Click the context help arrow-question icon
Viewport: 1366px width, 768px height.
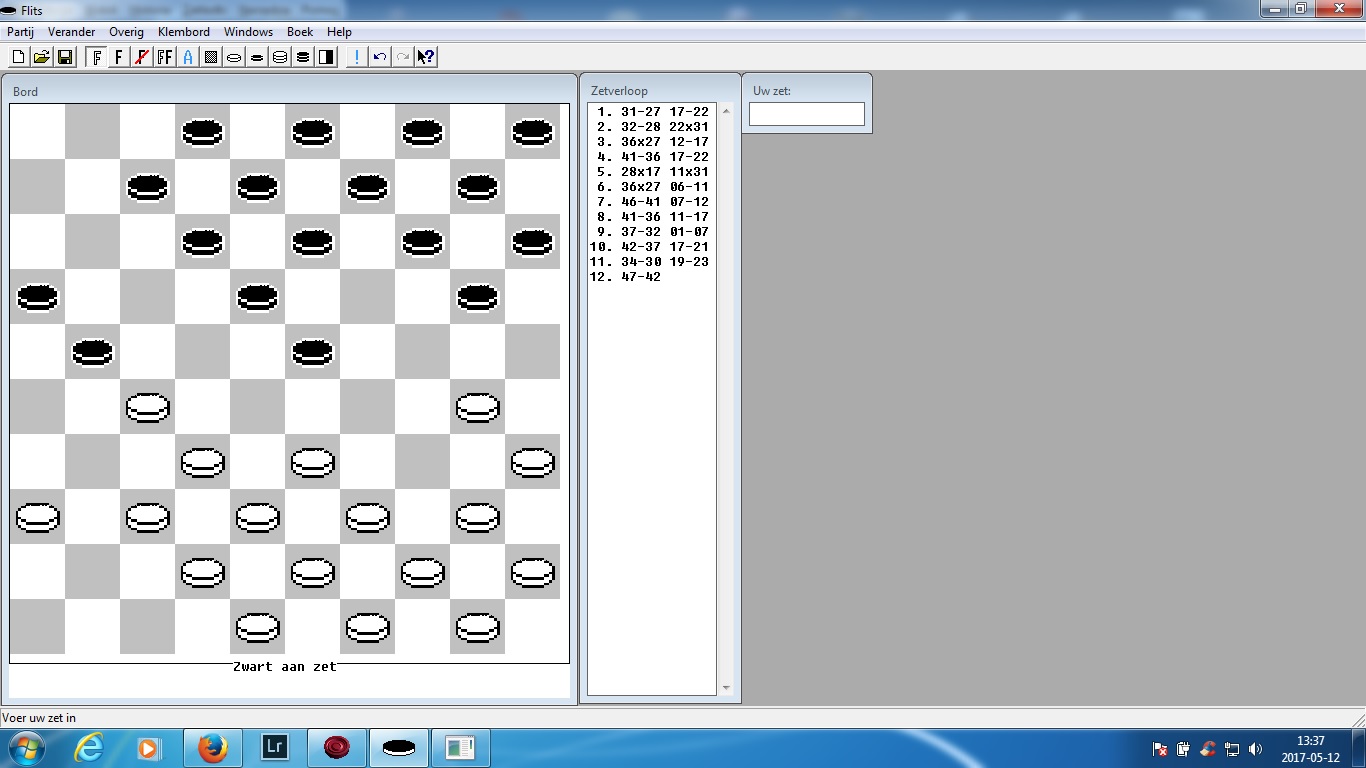pos(426,57)
